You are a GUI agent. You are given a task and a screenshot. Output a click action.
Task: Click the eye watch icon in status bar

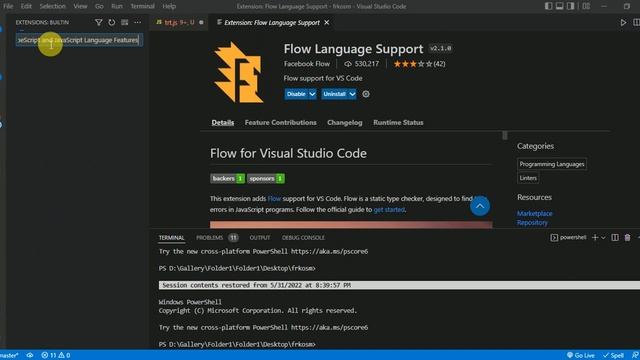click(30, 355)
